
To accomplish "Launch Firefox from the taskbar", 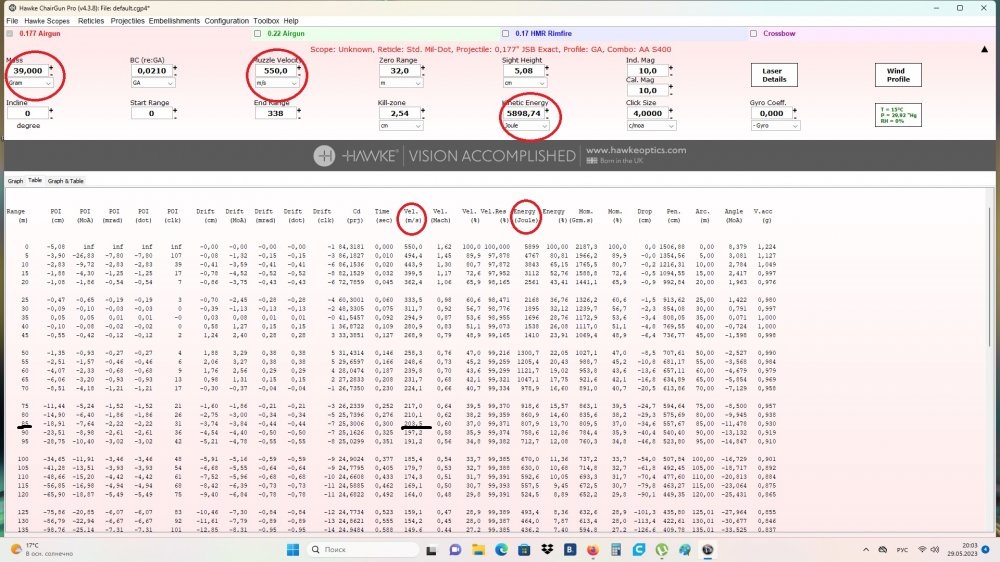I will point(592,550).
